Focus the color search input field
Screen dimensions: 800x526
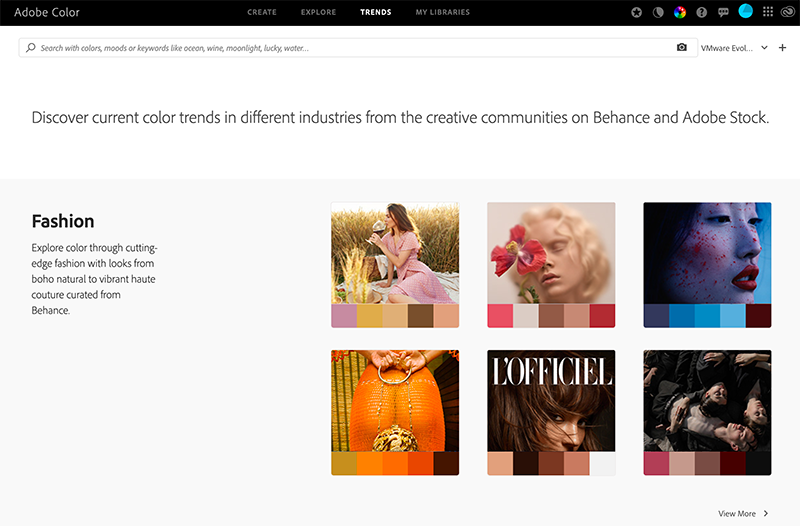(x=350, y=47)
